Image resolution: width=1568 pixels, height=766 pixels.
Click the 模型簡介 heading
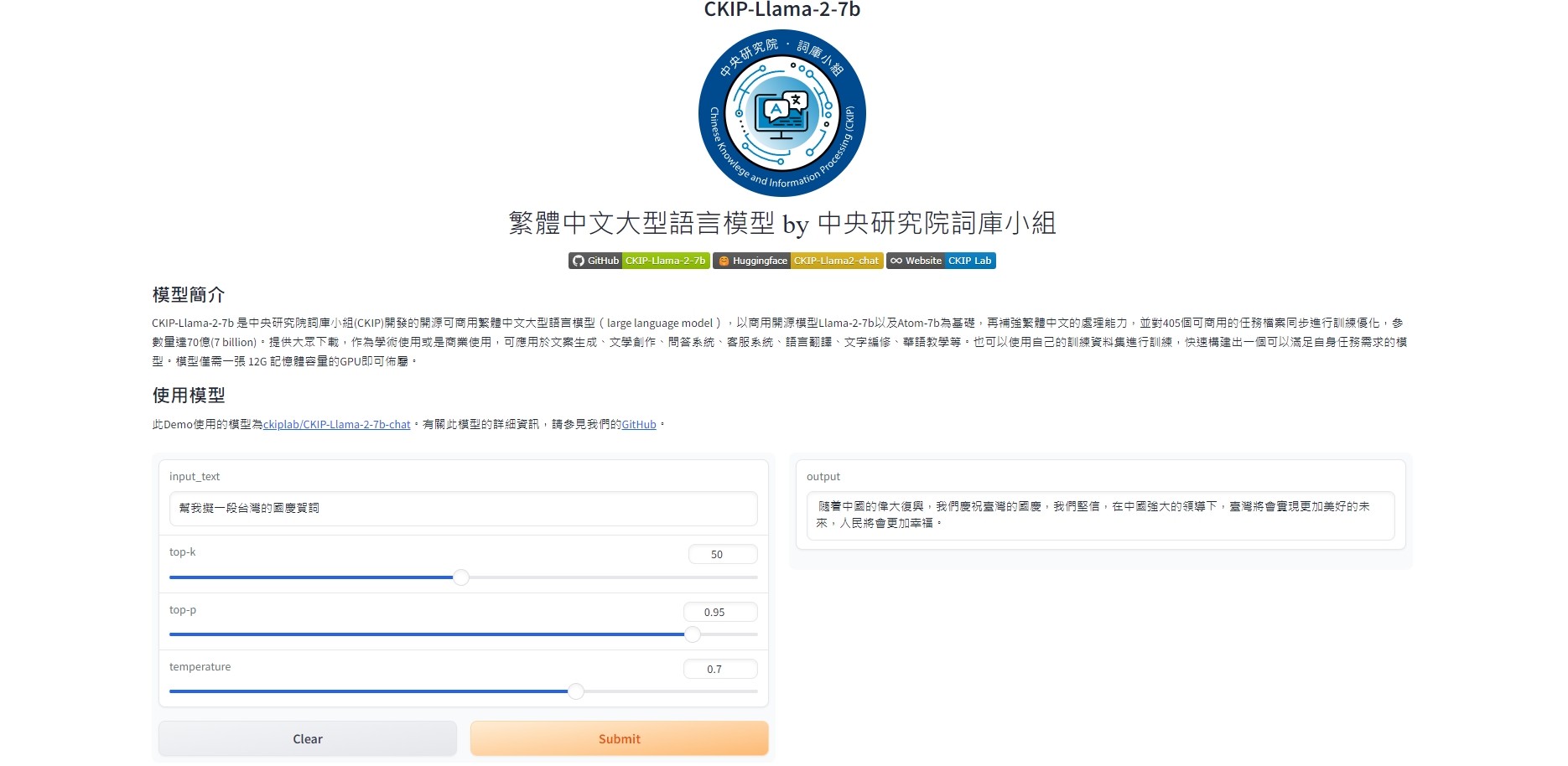189,295
